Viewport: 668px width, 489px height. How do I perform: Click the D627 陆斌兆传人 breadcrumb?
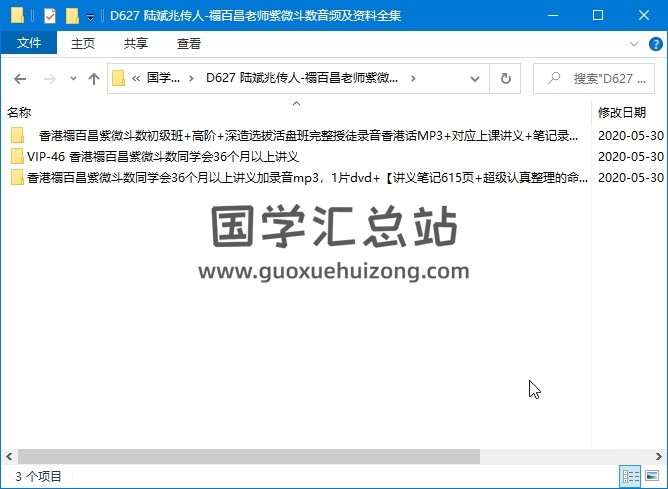coord(302,78)
